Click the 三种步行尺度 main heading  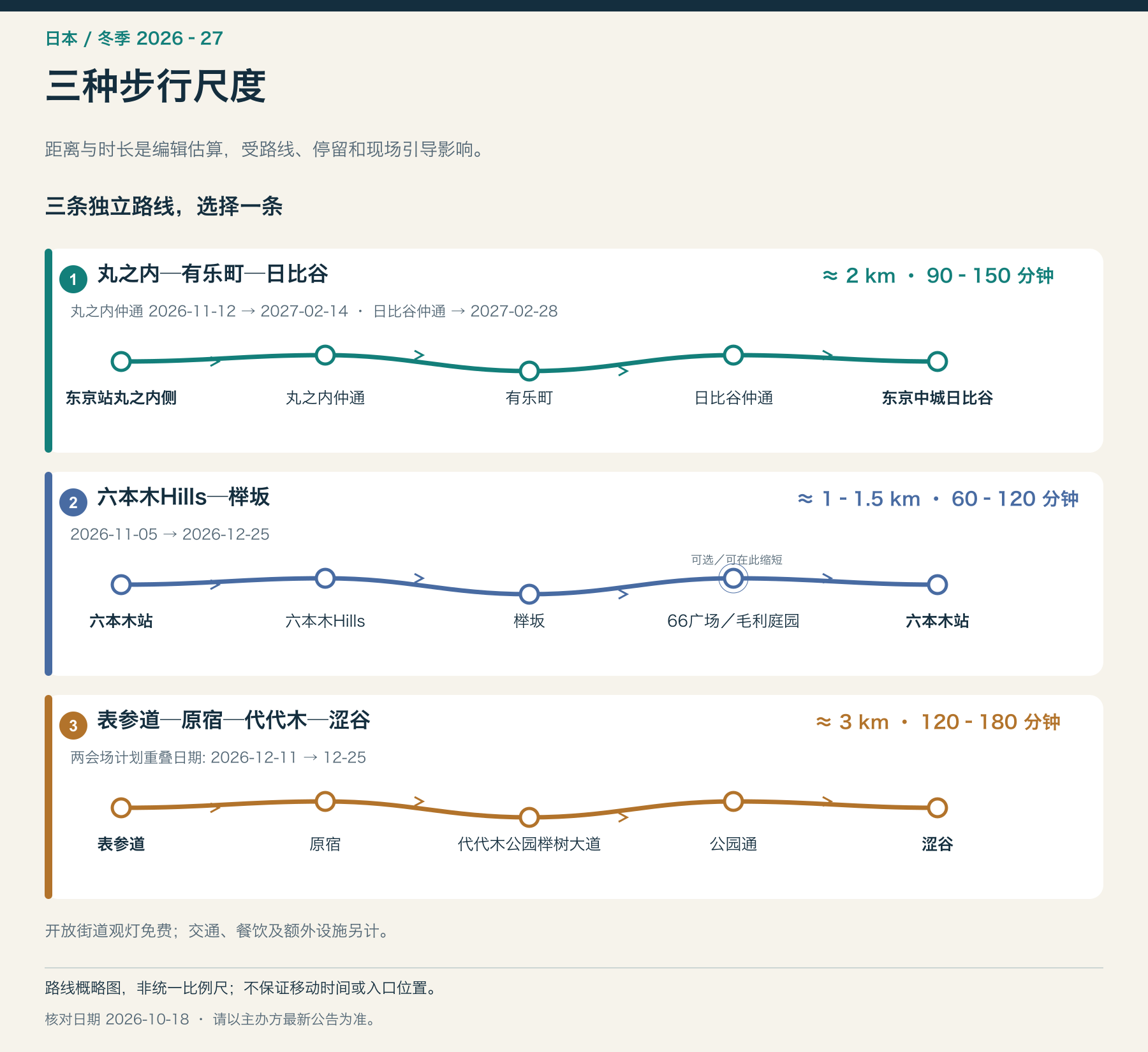coord(156,86)
